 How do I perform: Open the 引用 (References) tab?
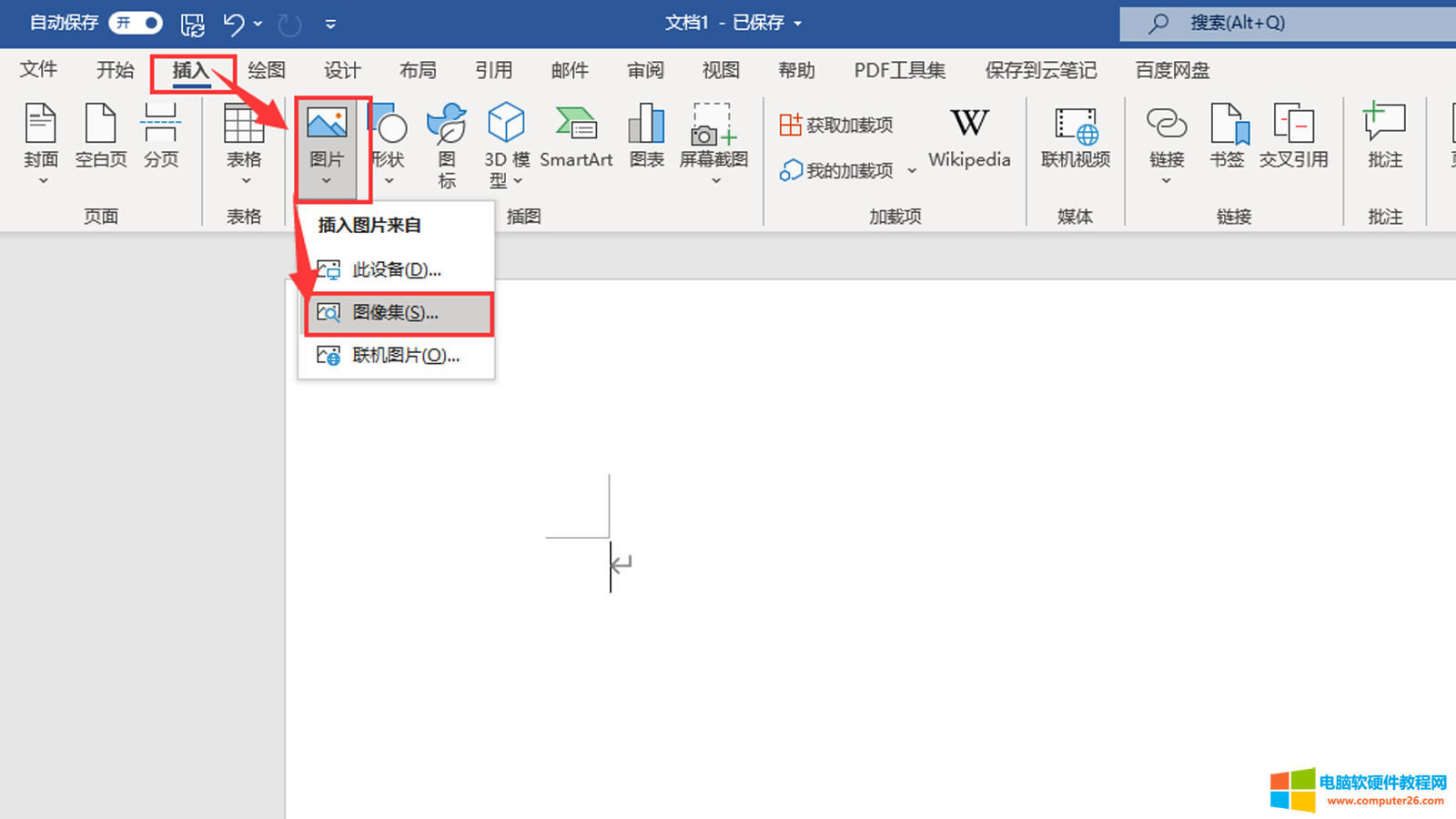[x=493, y=70]
